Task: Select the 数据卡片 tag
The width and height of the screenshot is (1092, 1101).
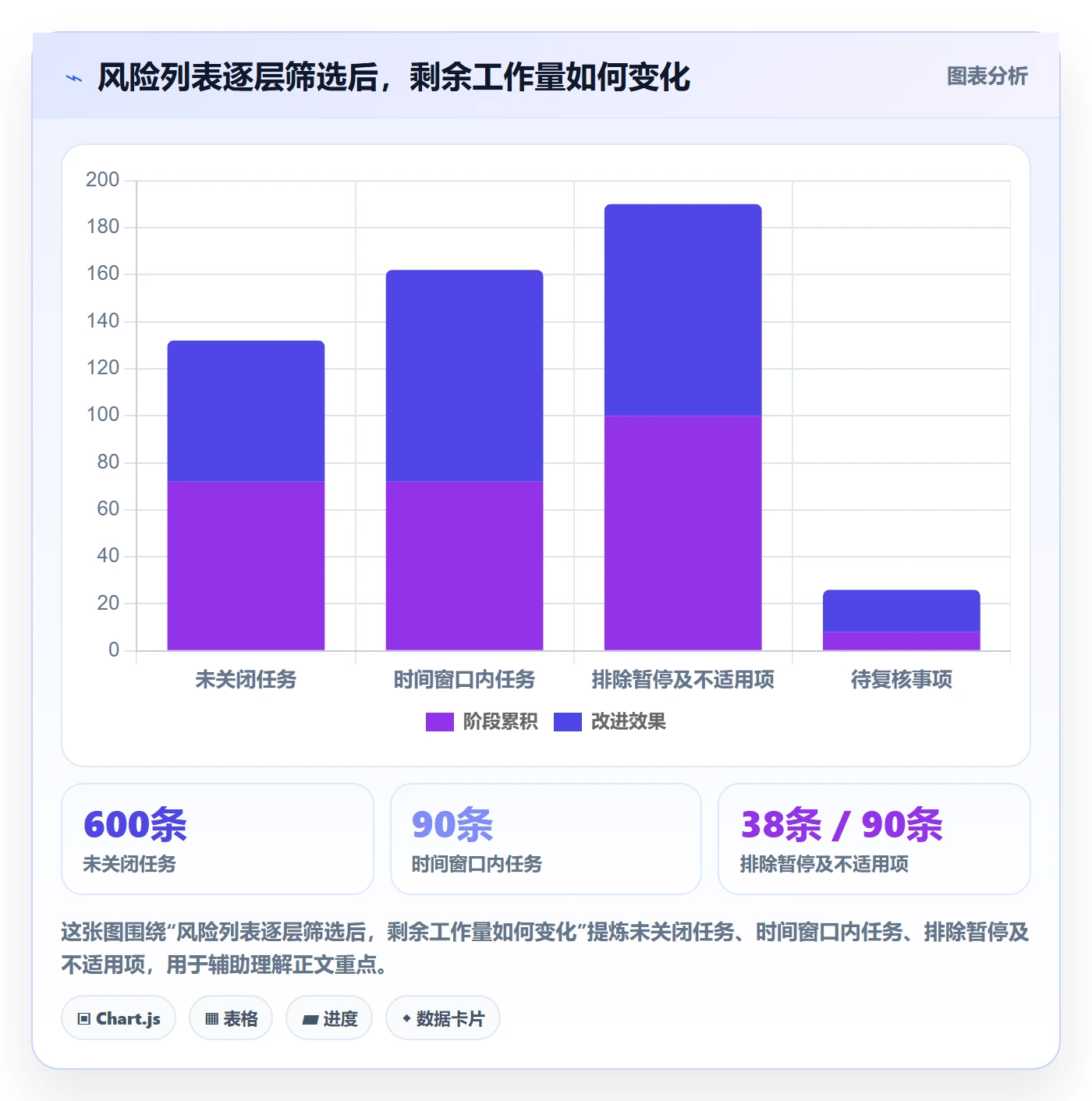Action: [x=443, y=1018]
